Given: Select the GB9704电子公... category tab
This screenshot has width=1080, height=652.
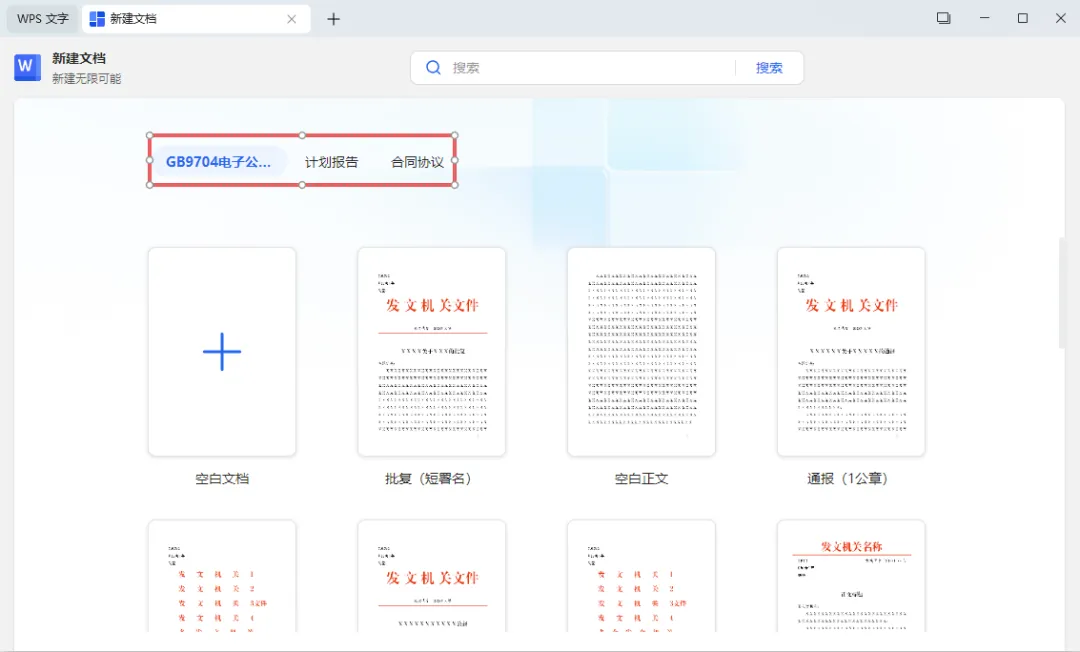Looking at the screenshot, I should click(218, 162).
